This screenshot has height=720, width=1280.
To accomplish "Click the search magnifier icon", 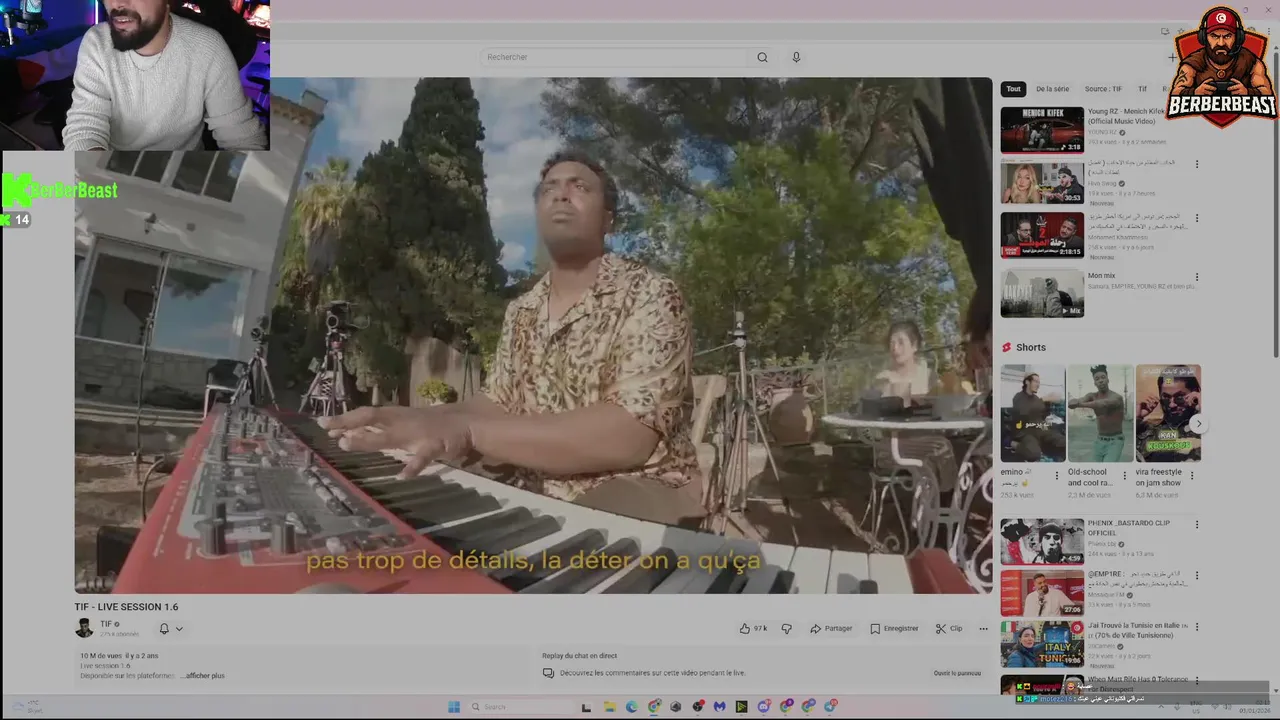I will 762,57.
